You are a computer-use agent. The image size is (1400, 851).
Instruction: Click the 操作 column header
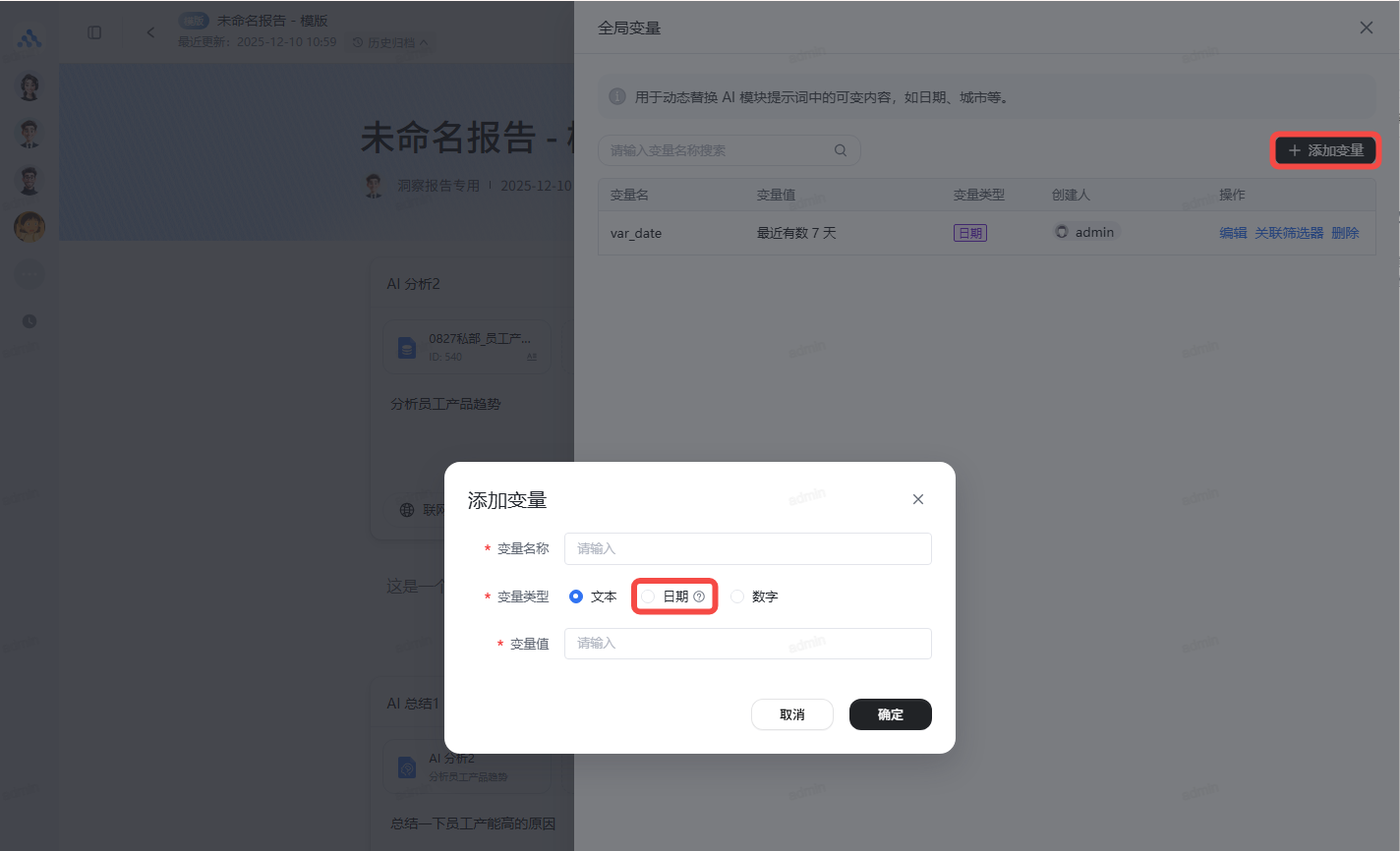(1232, 195)
